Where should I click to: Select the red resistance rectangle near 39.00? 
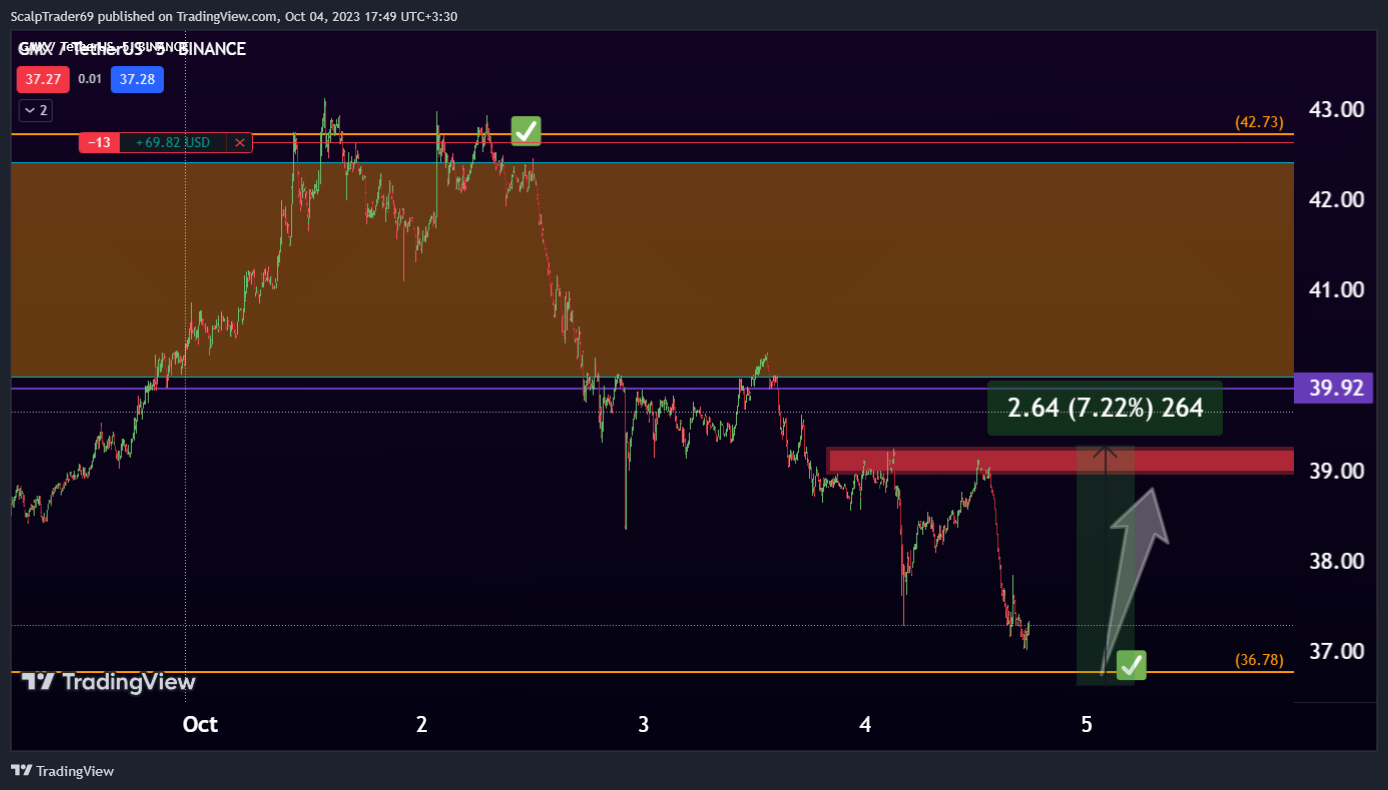[1061, 461]
